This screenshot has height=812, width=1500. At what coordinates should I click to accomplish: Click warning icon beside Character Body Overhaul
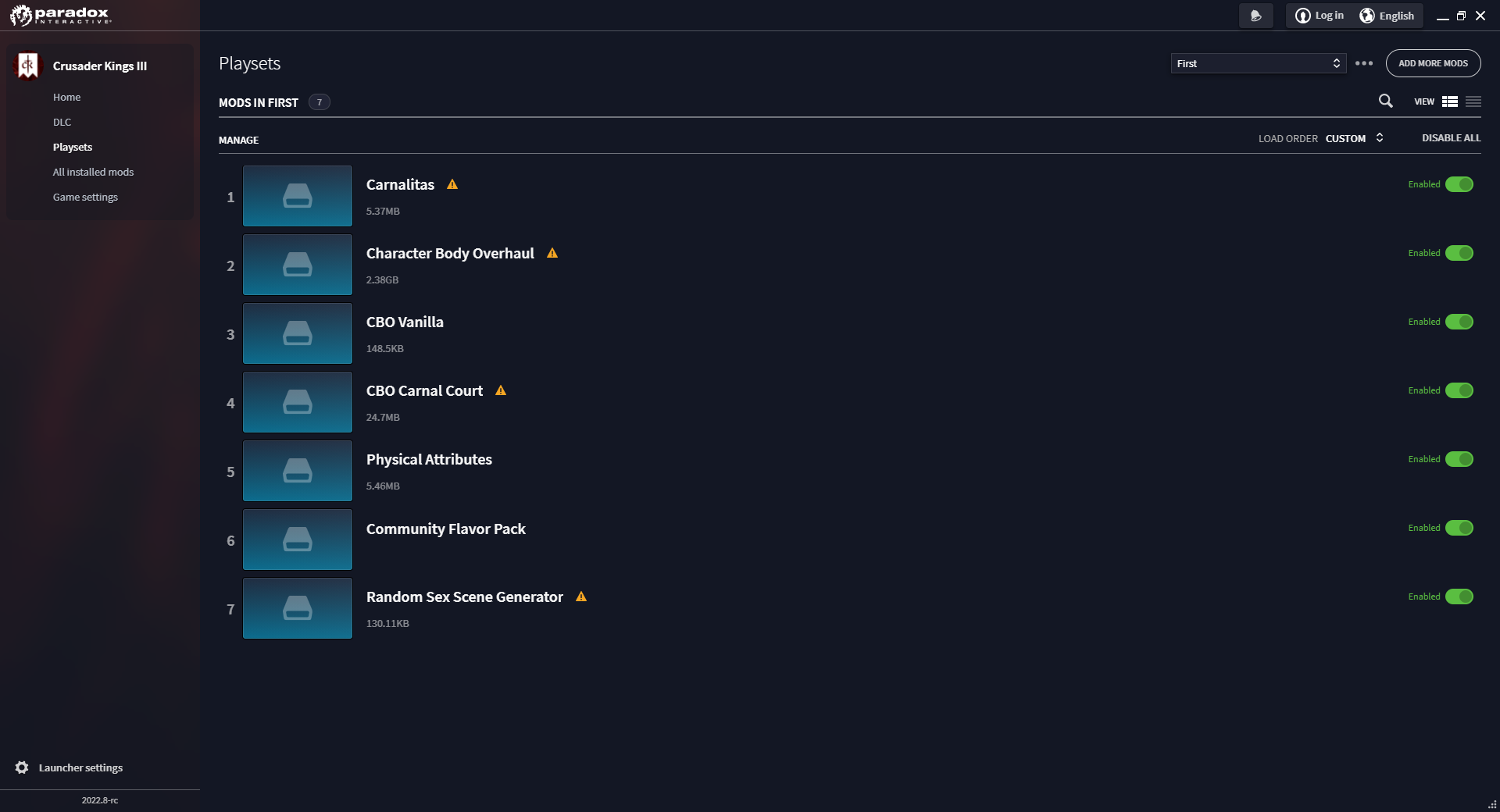[x=552, y=253]
